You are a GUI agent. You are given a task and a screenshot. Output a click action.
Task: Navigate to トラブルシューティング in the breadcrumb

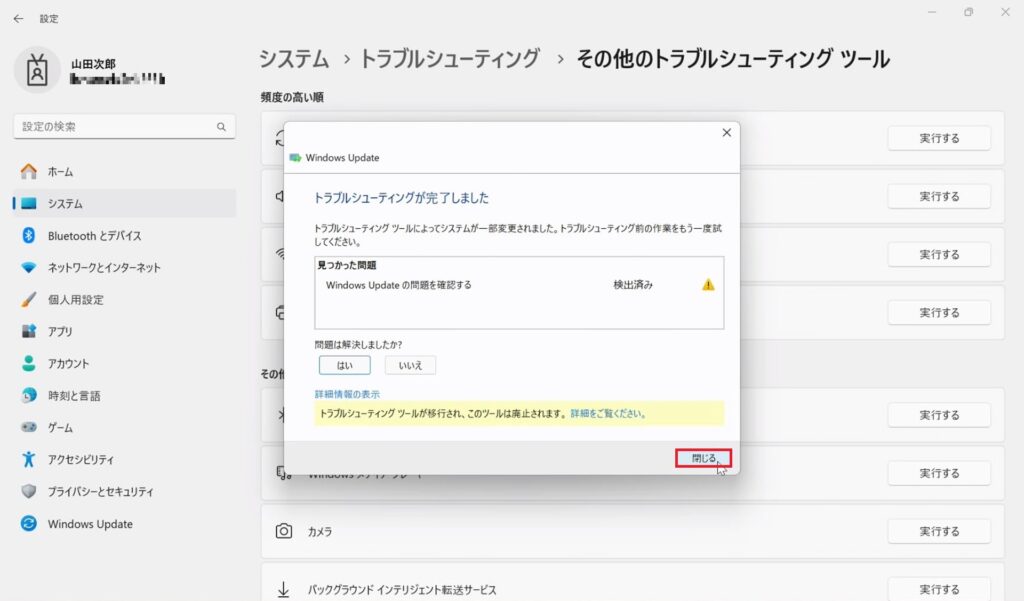450,59
